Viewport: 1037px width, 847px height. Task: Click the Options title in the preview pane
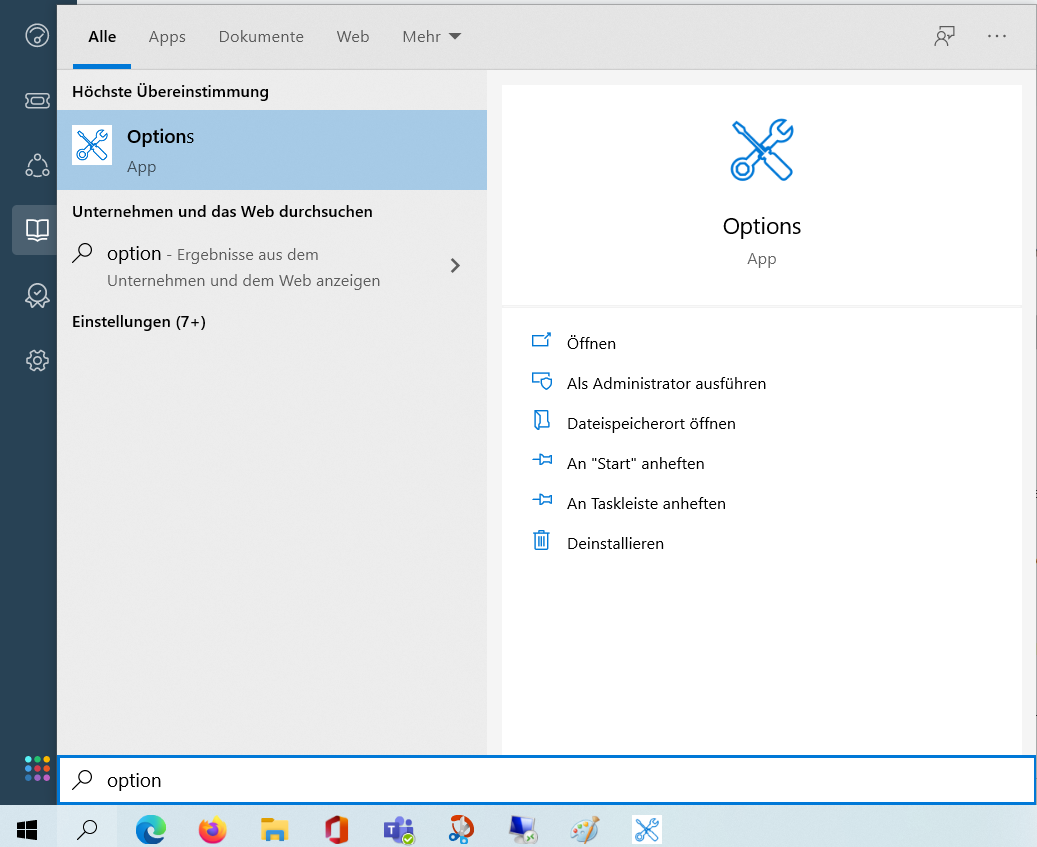[762, 226]
